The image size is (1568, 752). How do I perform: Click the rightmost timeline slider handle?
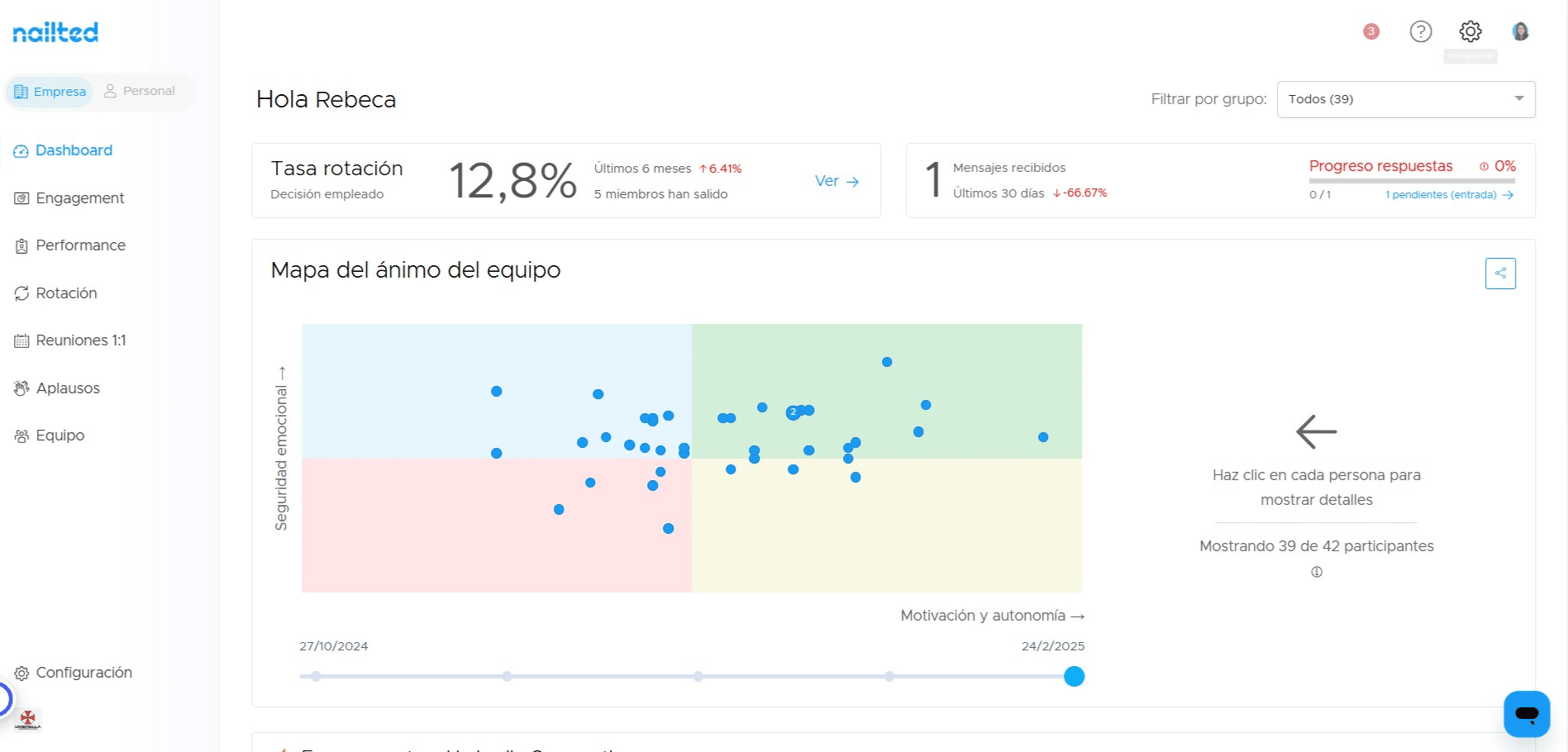1073,676
